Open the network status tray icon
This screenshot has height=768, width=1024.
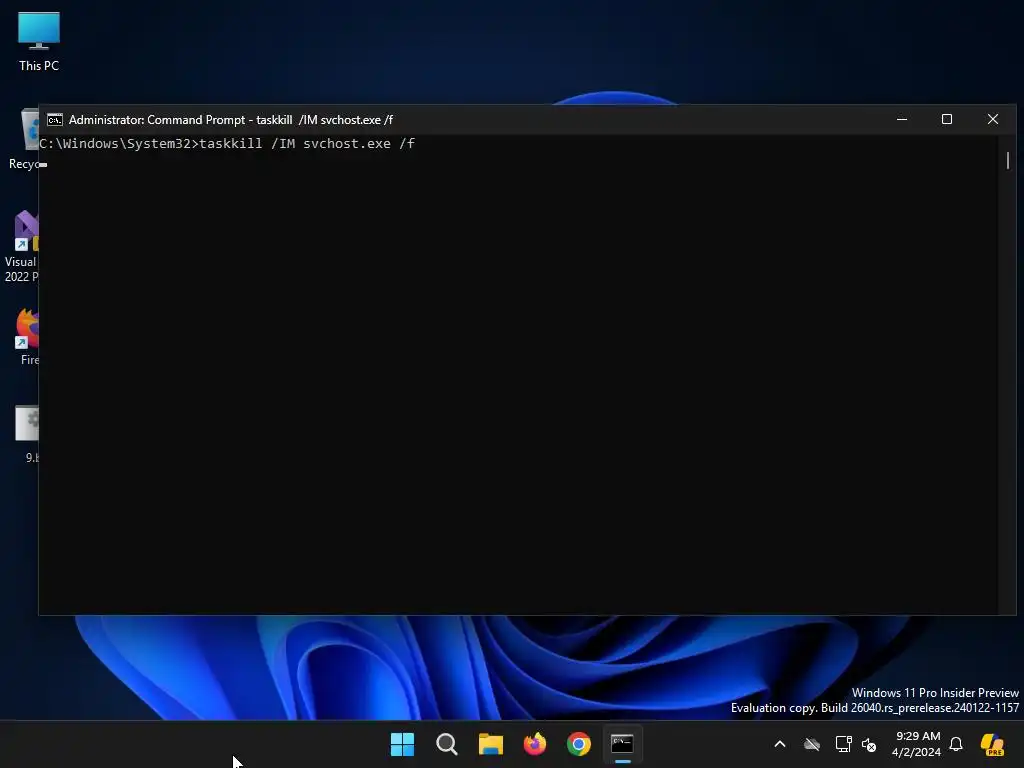click(843, 744)
